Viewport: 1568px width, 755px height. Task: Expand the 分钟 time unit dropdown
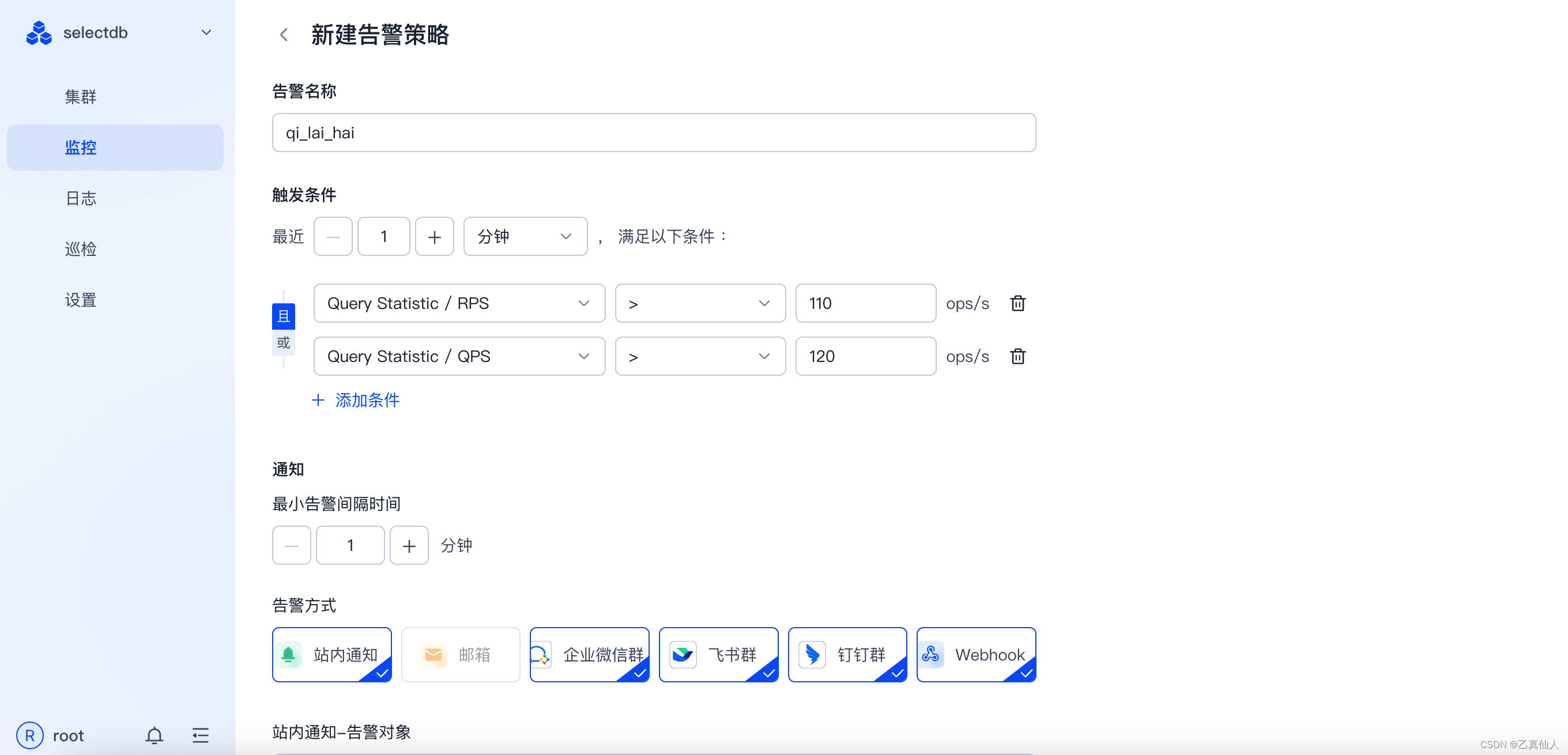pos(525,237)
